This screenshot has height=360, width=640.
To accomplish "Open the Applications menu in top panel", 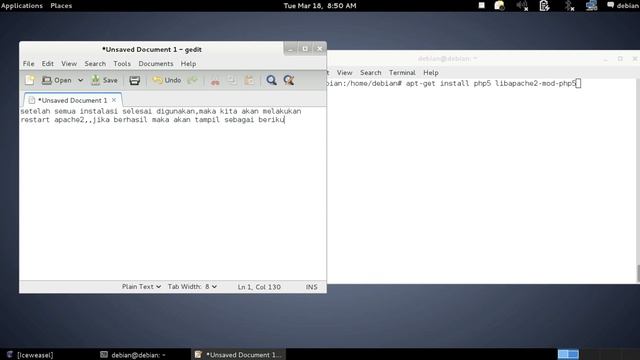I will pyautogui.click(x=22, y=6).
